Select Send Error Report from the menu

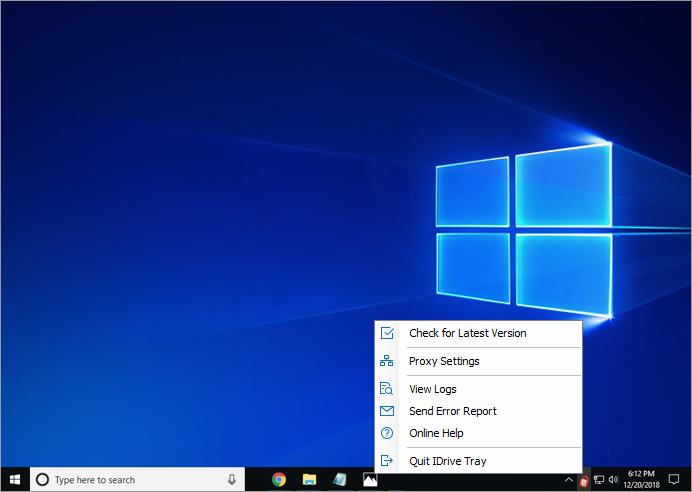[452, 411]
